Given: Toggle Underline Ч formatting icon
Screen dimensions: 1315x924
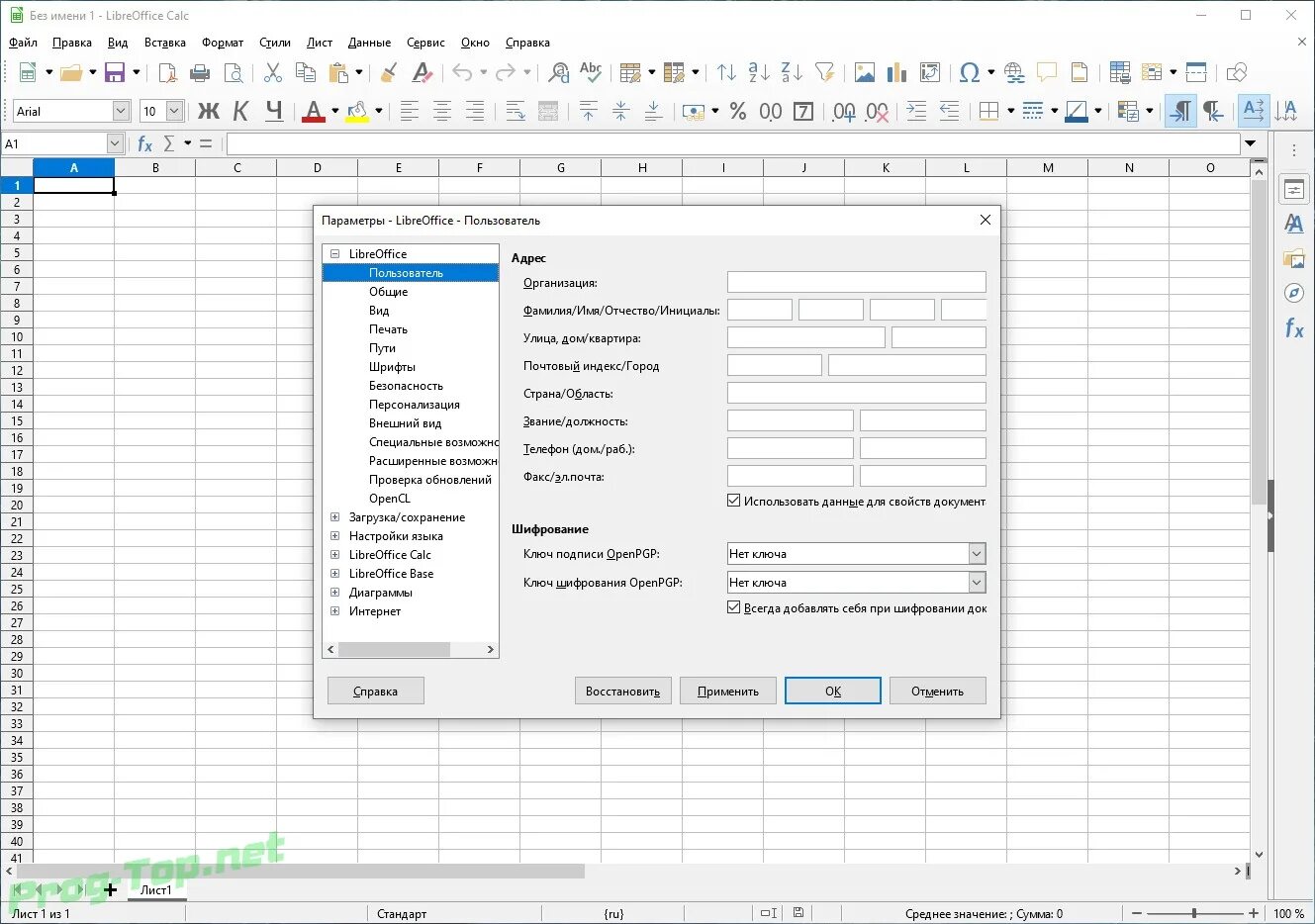Looking at the screenshot, I should [274, 111].
